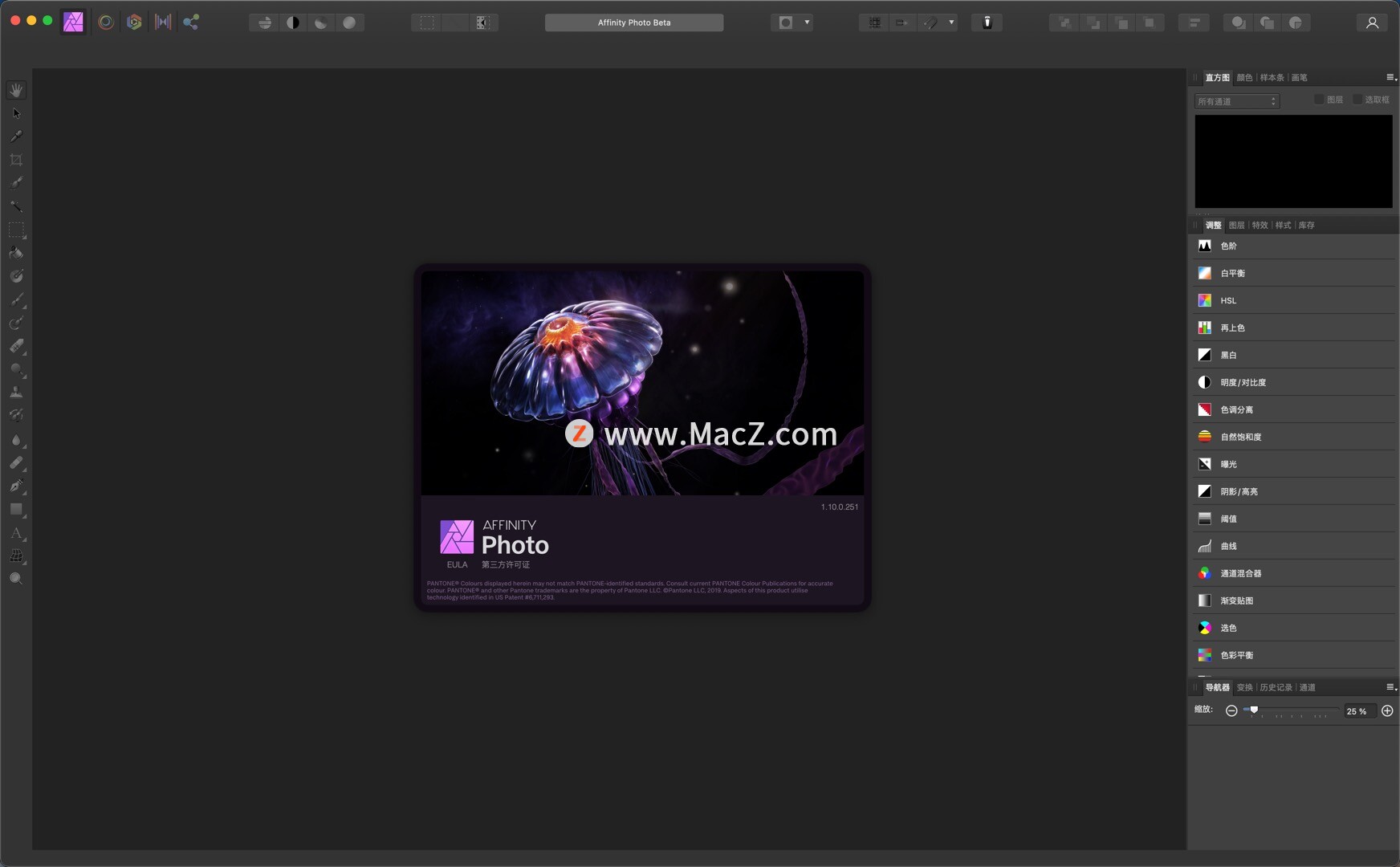This screenshot has width=1400, height=867.
Task: Click the zoom out minus button
Action: [x=1231, y=711]
